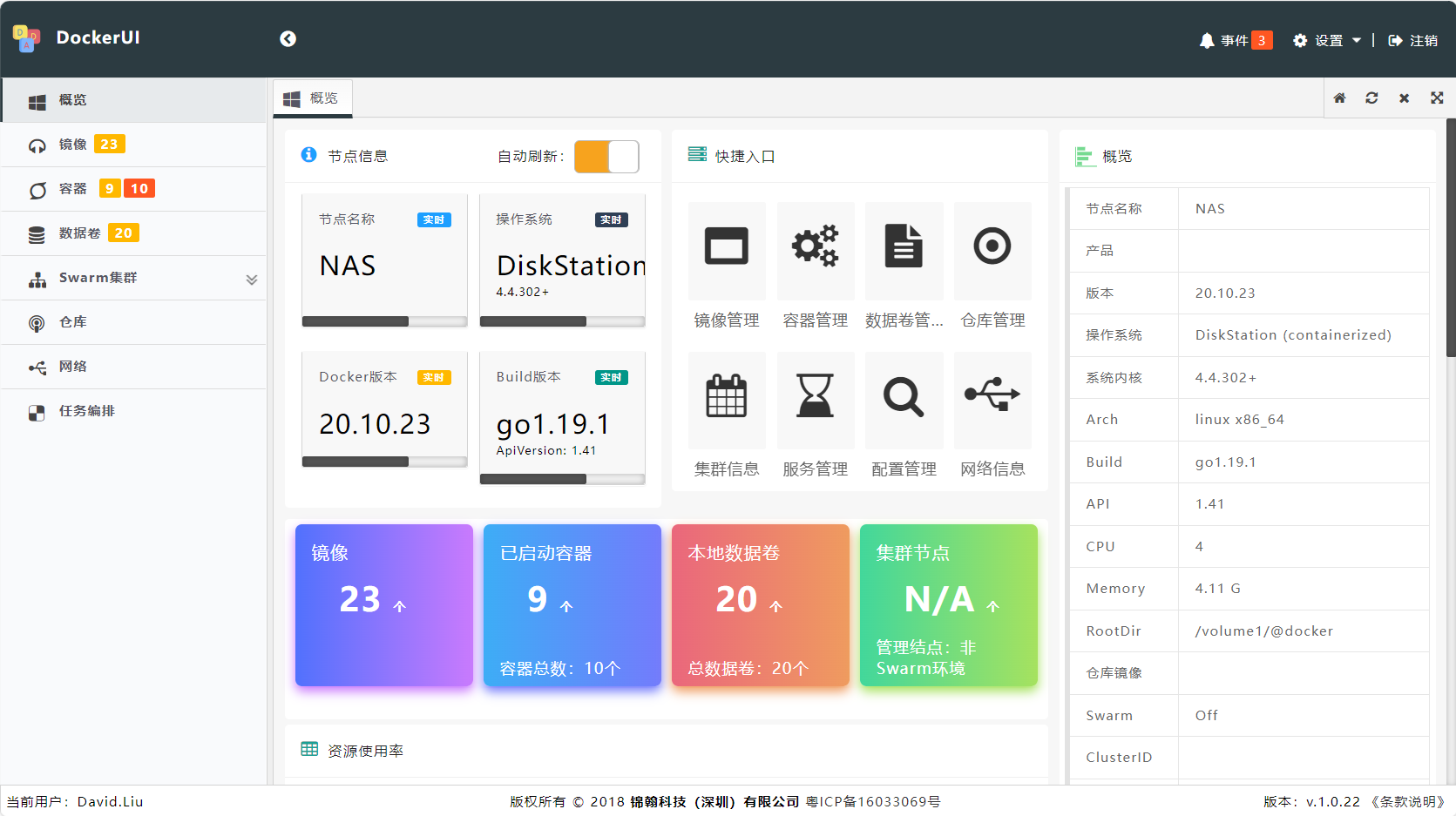Open the 容器管理 gears icon

pos(815,247)
